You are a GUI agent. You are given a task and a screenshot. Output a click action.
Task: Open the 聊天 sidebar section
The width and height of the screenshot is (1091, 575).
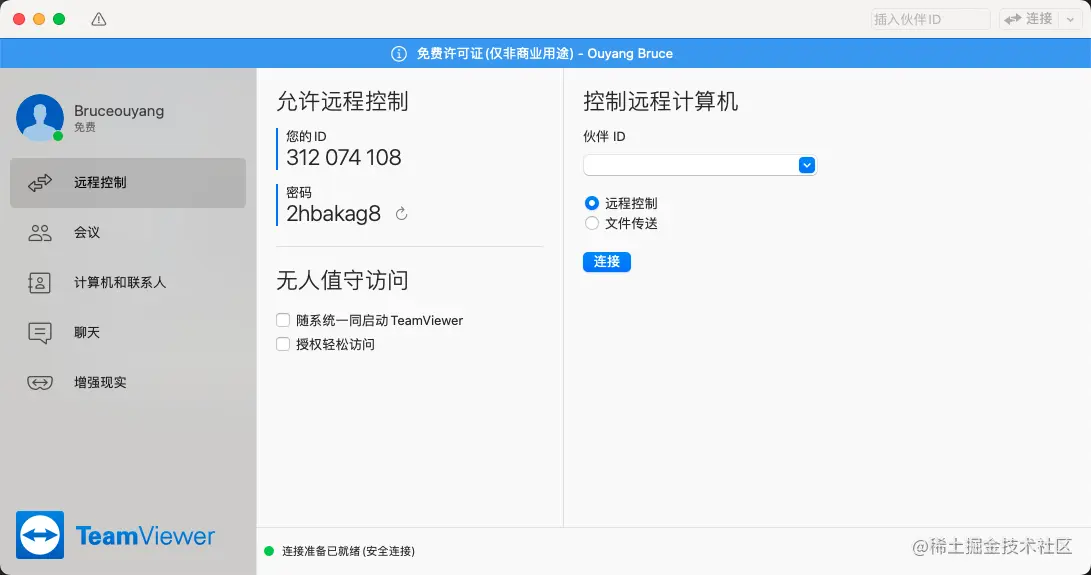128,333
